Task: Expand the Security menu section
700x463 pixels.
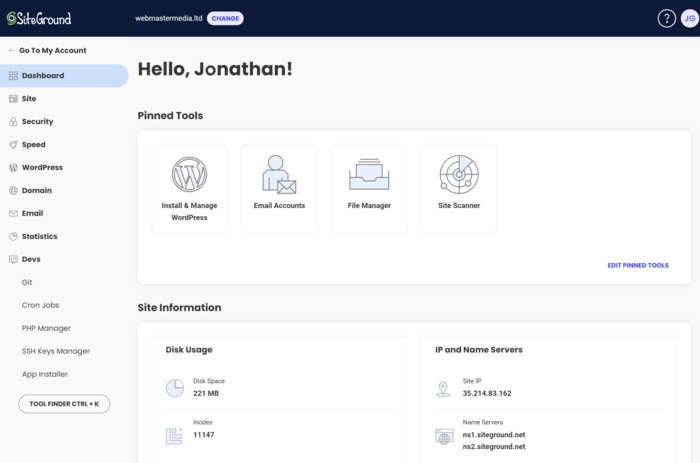Action: (38, 121)
